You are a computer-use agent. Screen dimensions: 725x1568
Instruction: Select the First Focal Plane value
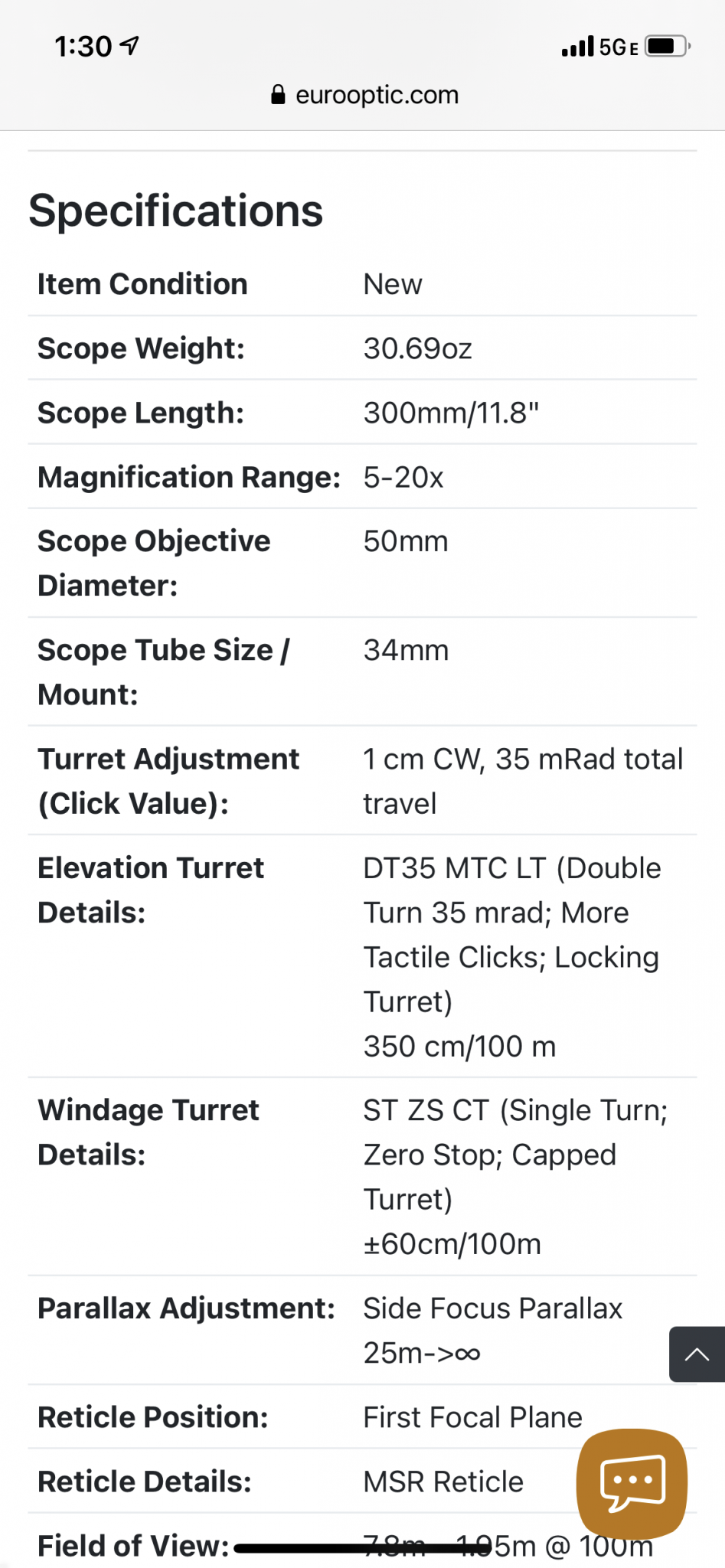tap(472, 1417)
